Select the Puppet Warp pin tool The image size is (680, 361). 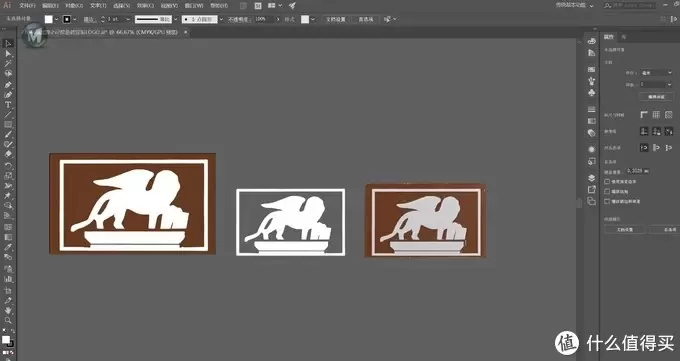8,196
